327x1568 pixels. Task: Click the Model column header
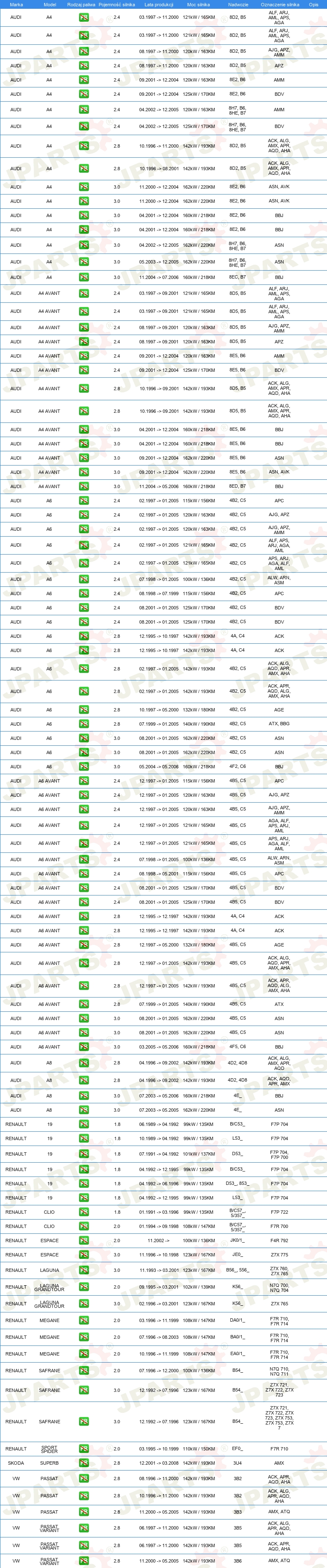(x=50, y=4)
